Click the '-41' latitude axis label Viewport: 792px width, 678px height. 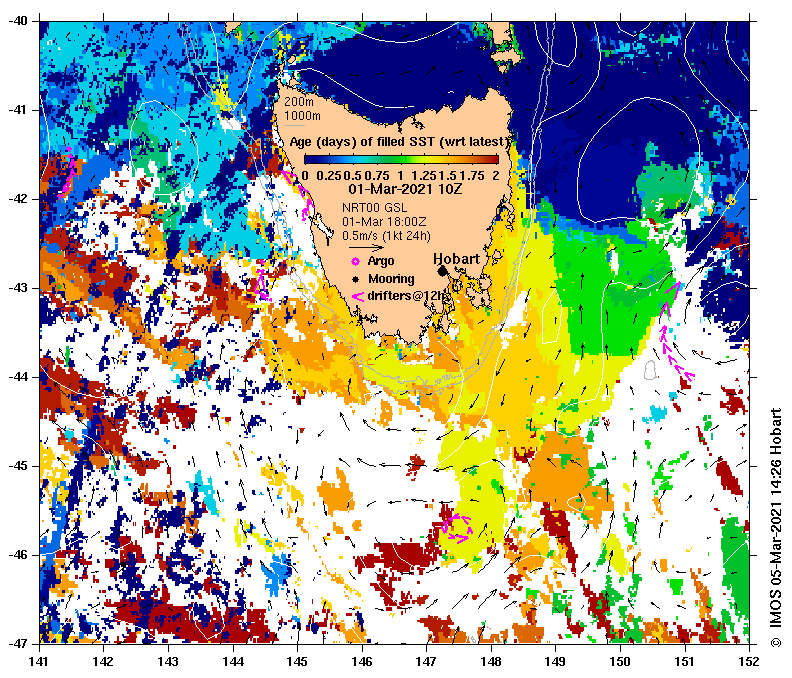pyautogui.click(x=17, y=110)
